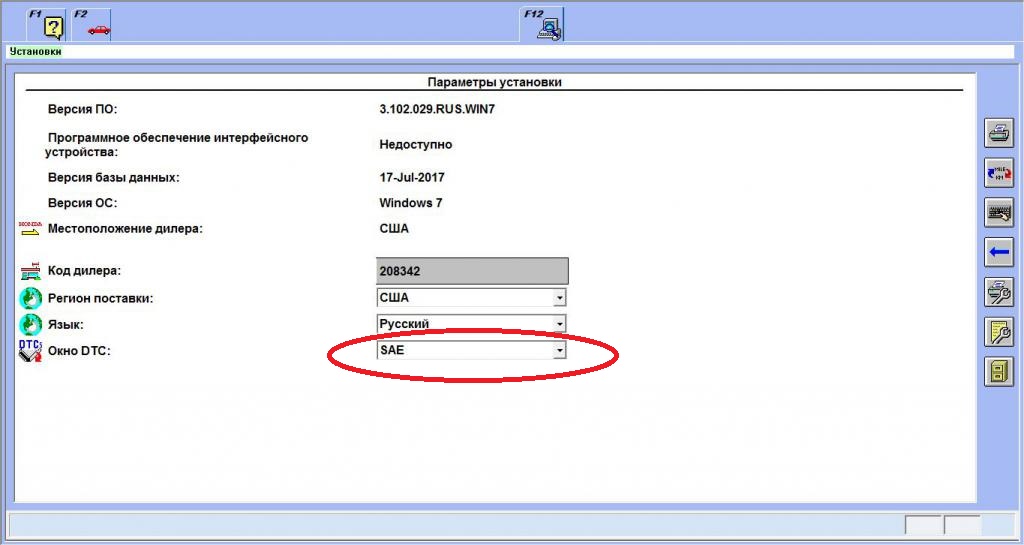Click the Язык label
Image resolution: width=1024 pixels, height=545 pixels.
coord(65,324)
